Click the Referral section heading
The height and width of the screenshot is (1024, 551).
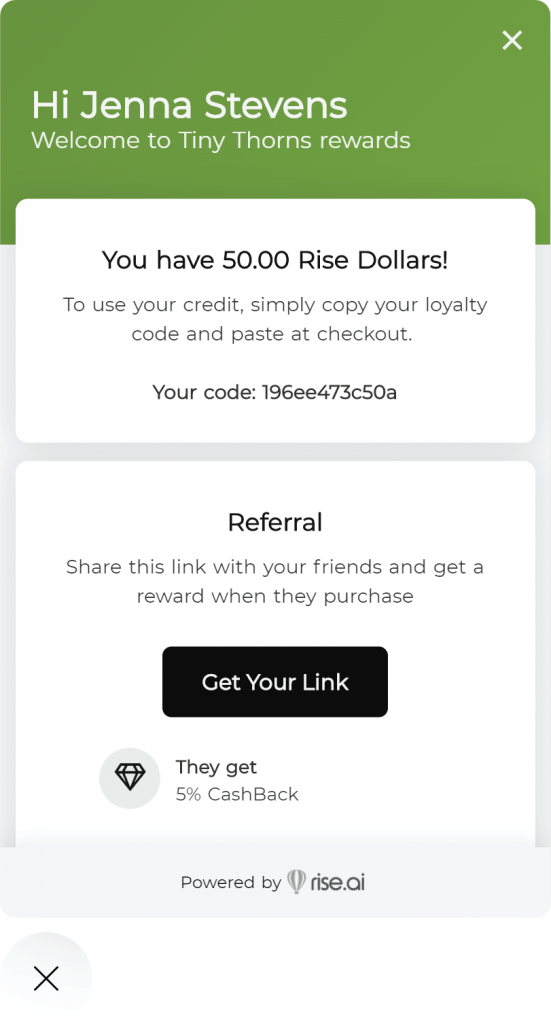click(275, 522)
